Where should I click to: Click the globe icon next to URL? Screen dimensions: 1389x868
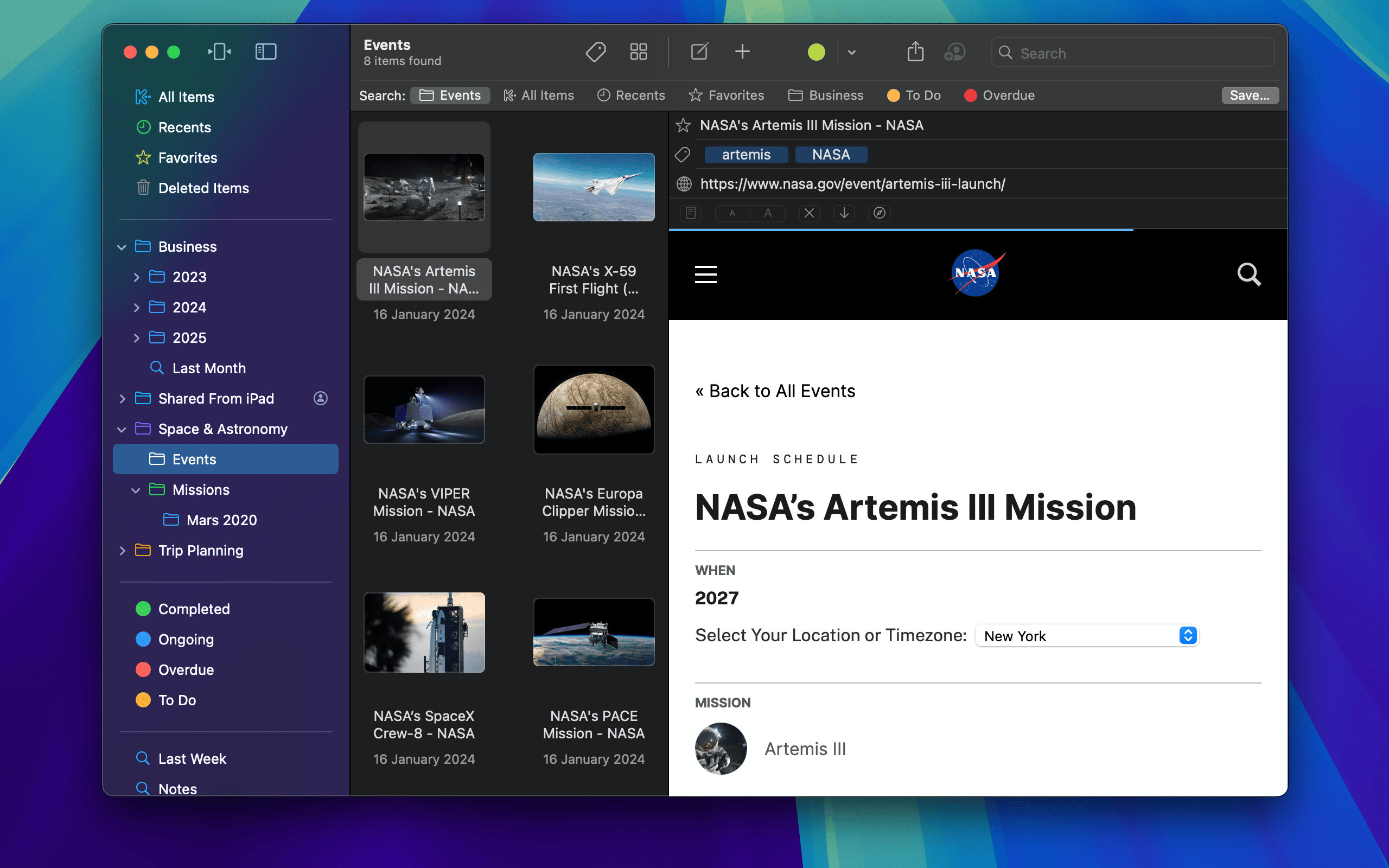684,184
